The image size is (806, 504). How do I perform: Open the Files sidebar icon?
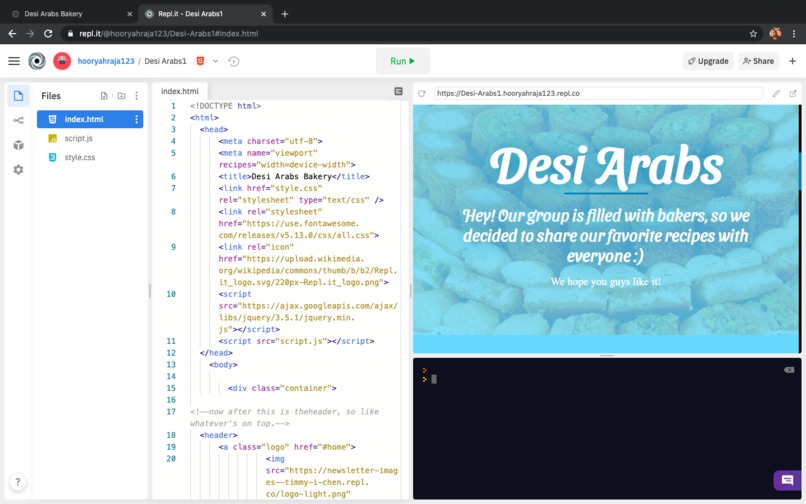tap(18, 96)
